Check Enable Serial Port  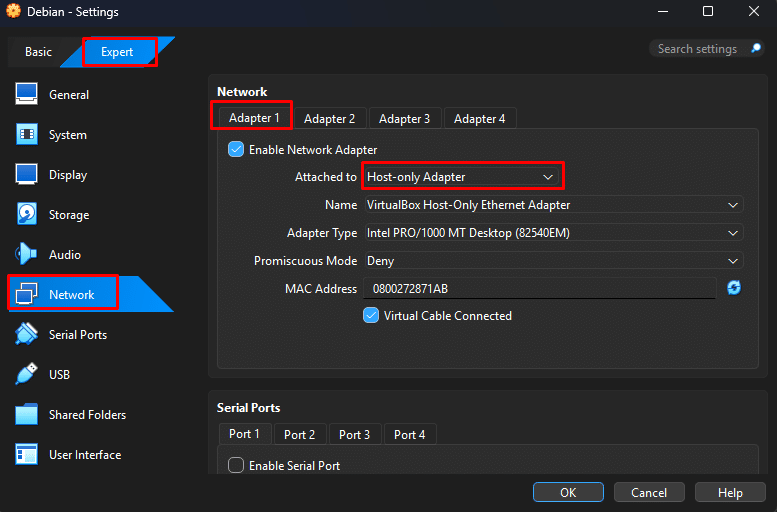(x=236, y=465)
